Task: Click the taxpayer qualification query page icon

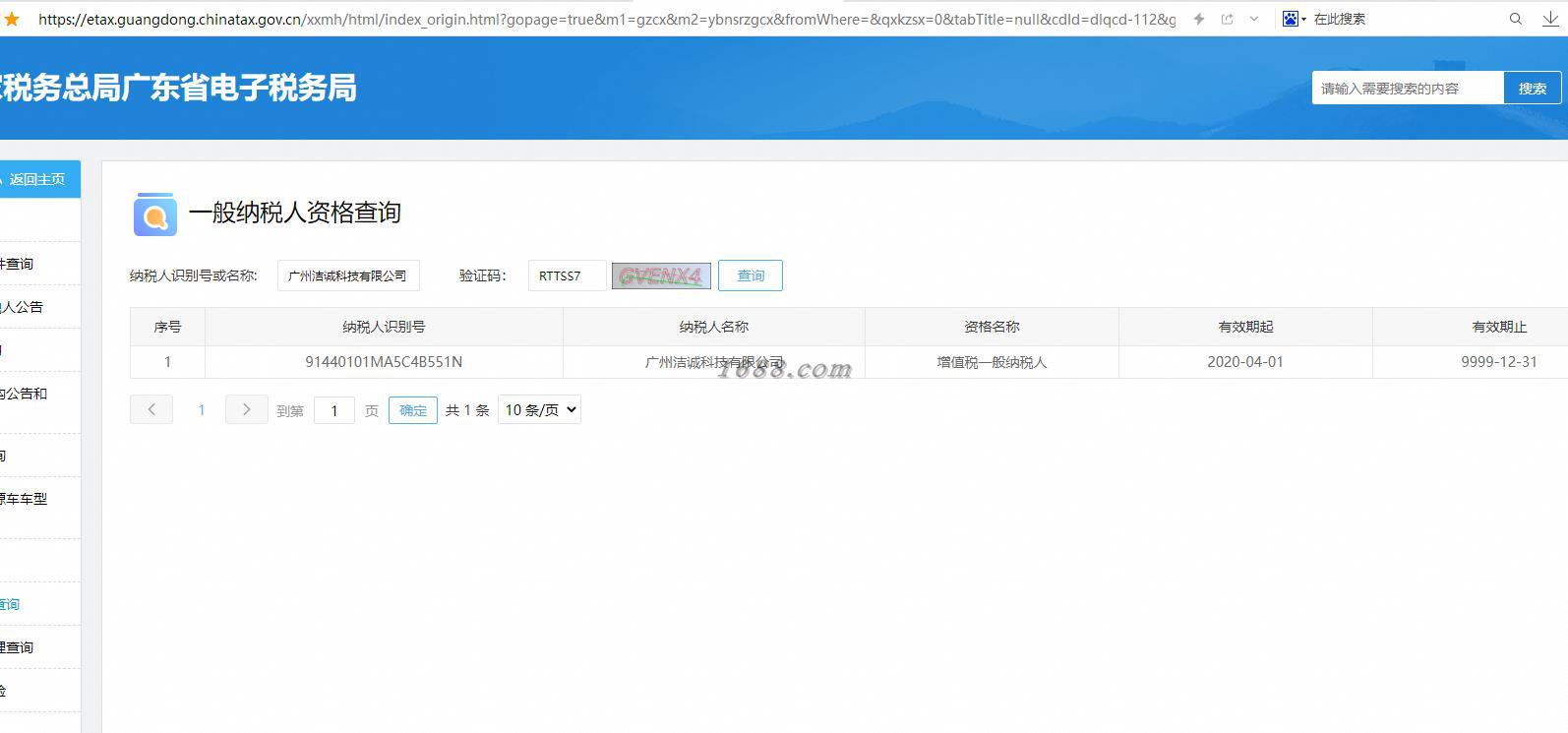Action: point(155,214)
